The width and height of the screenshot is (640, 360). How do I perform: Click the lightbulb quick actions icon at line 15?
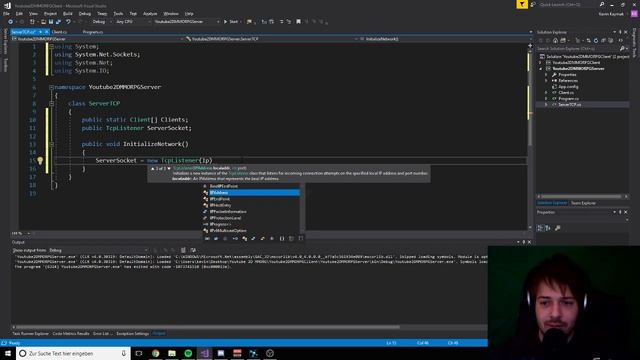(x=40, y=160)
